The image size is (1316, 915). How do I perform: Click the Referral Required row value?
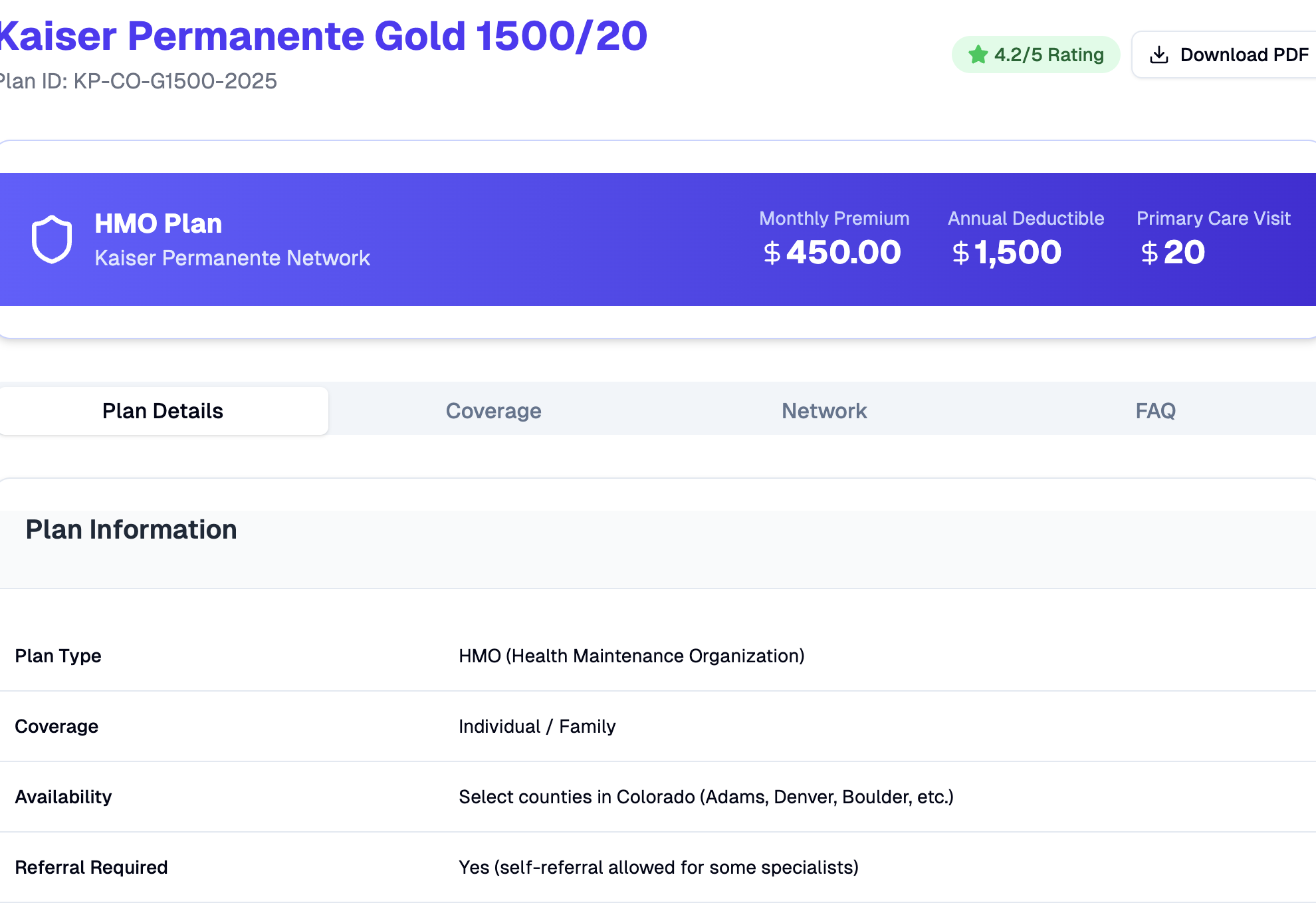click(658, 867)
